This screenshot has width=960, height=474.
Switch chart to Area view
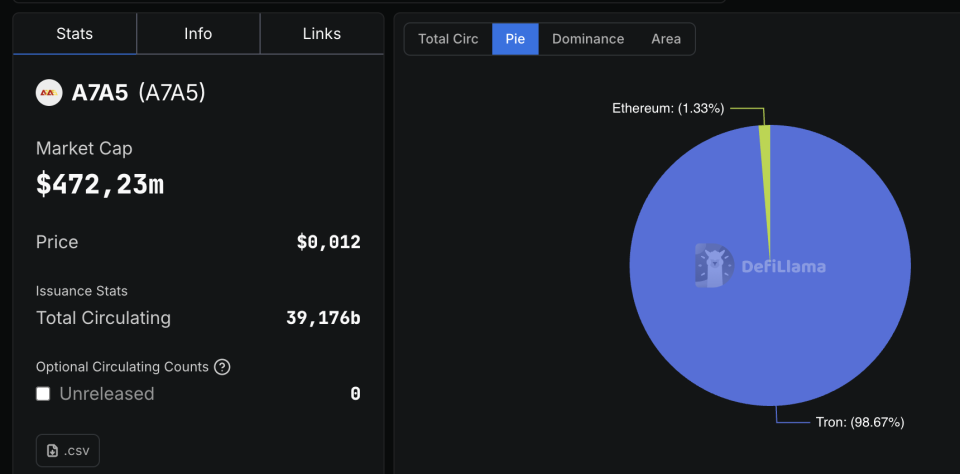666,39
